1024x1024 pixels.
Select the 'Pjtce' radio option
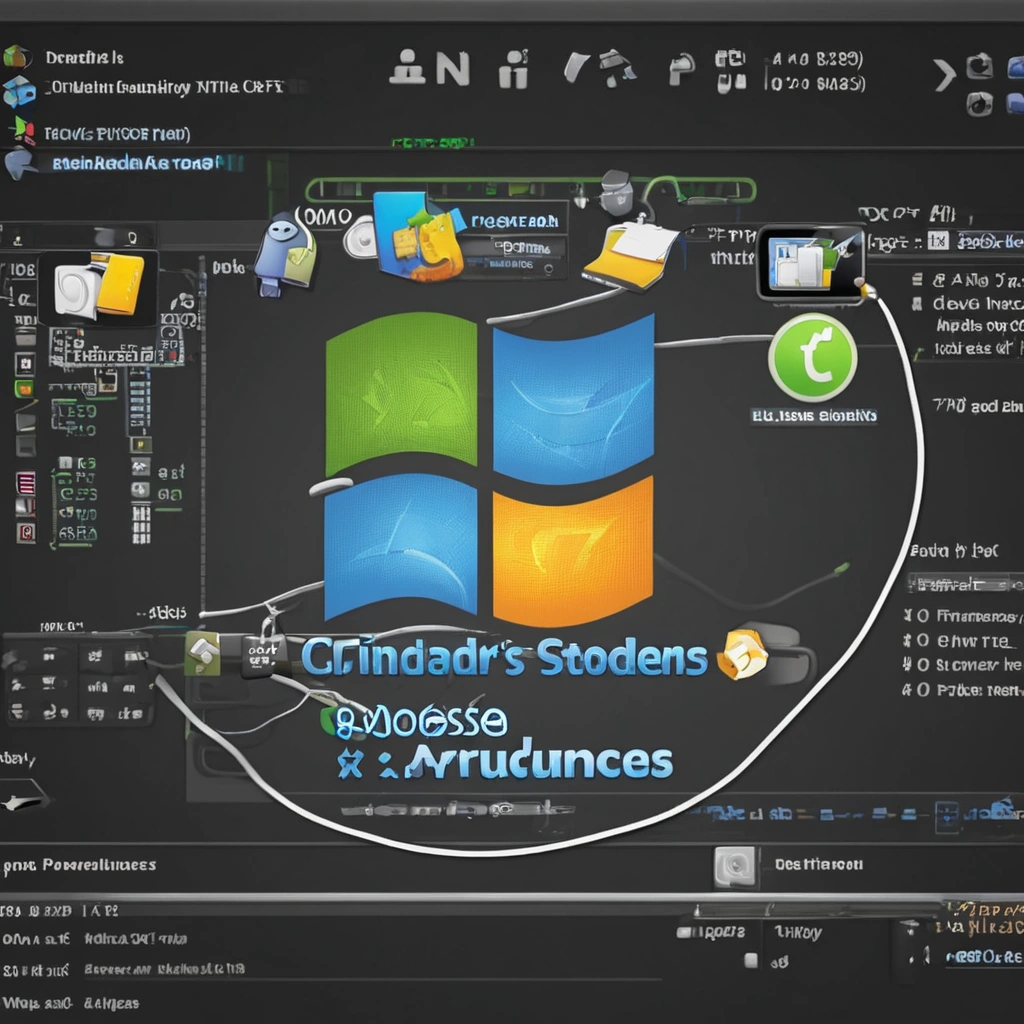[922, 690]
